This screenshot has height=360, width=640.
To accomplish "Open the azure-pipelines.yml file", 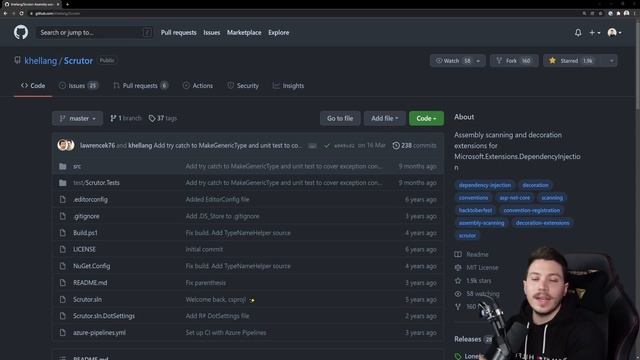I will pyautogui.click(x=99, y=333).
